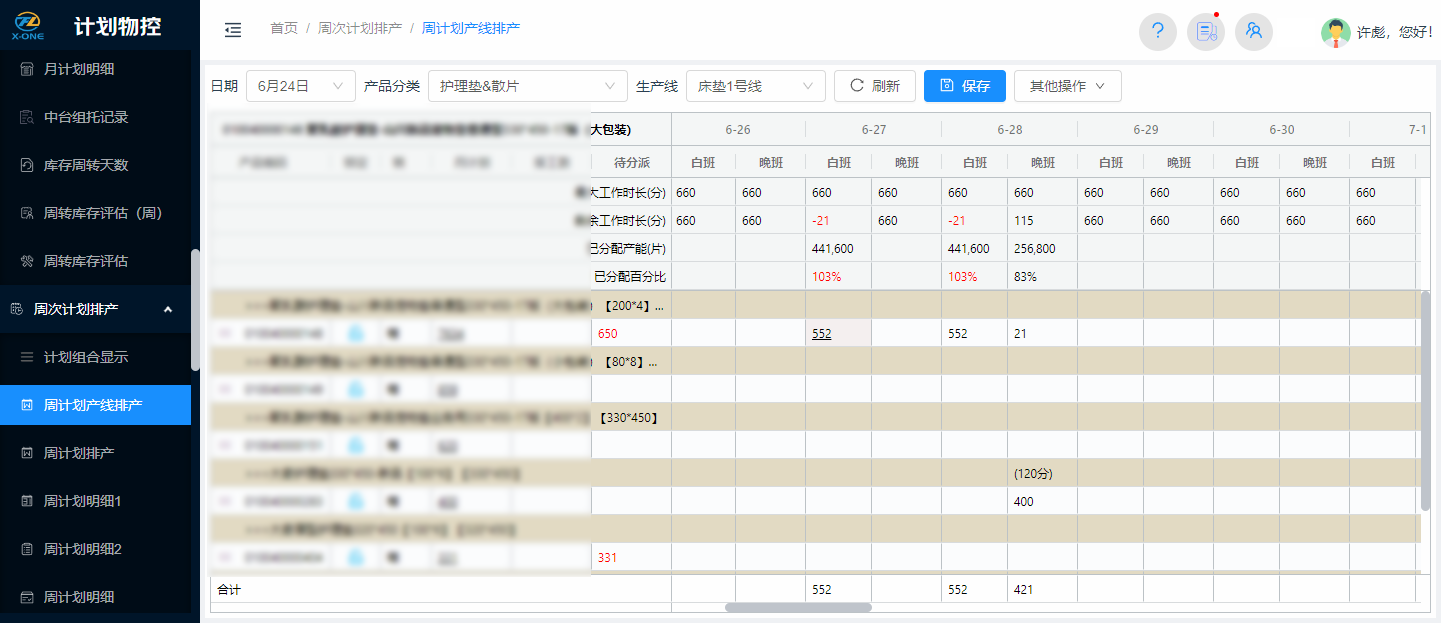This screenshot has height=623, width=1441.
Task: Click the horizontal scrollbar under the table
Action: [798, 607]
